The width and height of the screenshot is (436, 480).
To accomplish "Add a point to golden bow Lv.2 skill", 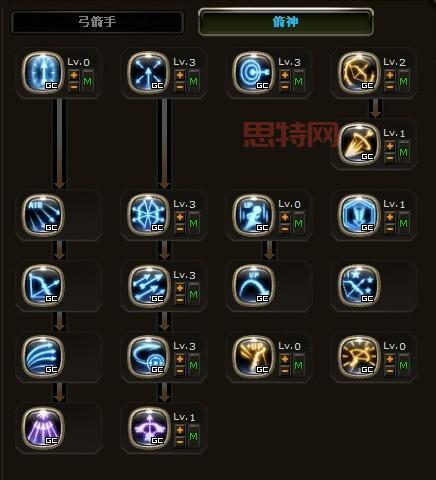I will click(x=390, y=75).
